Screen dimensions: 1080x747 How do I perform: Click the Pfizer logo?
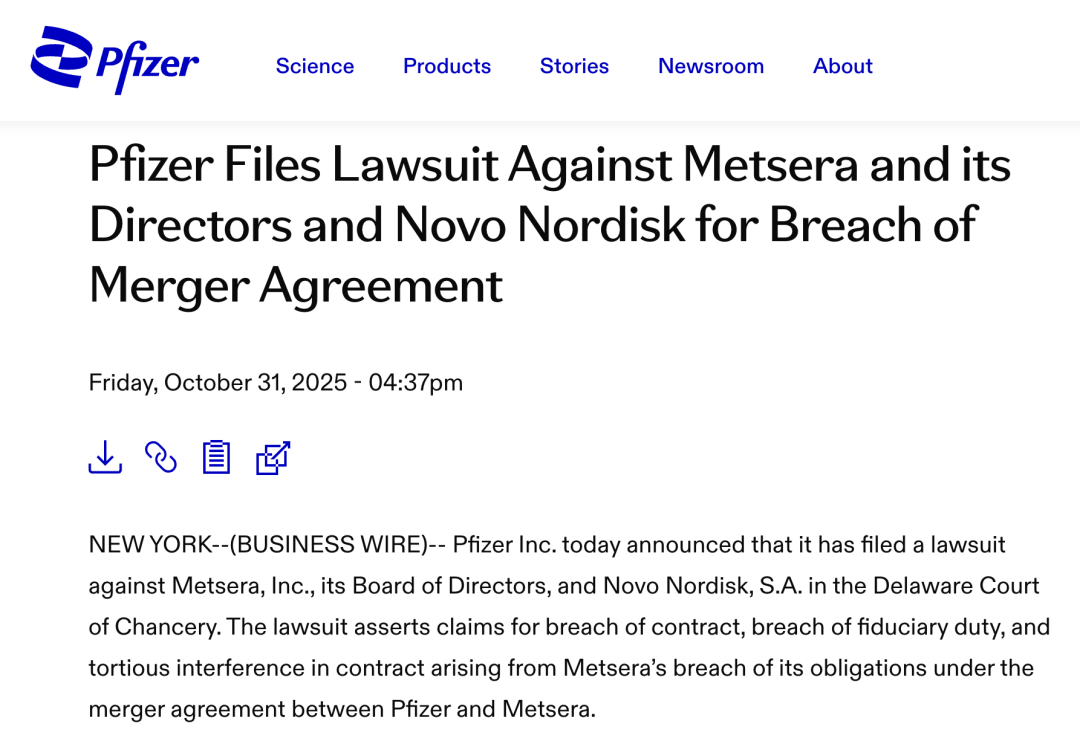(x=115, y=62)
